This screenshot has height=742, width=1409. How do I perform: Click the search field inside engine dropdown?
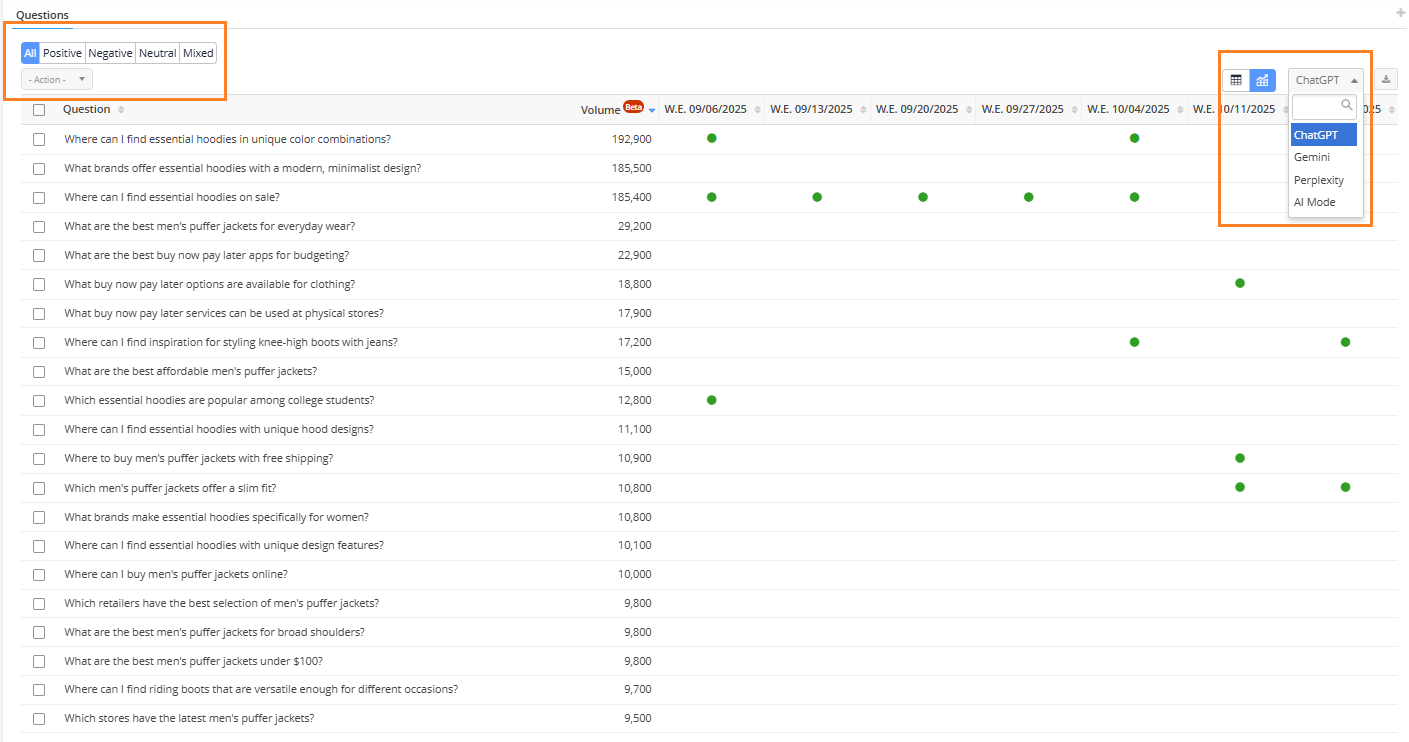pyautogui.click(x=1317, y=106)
